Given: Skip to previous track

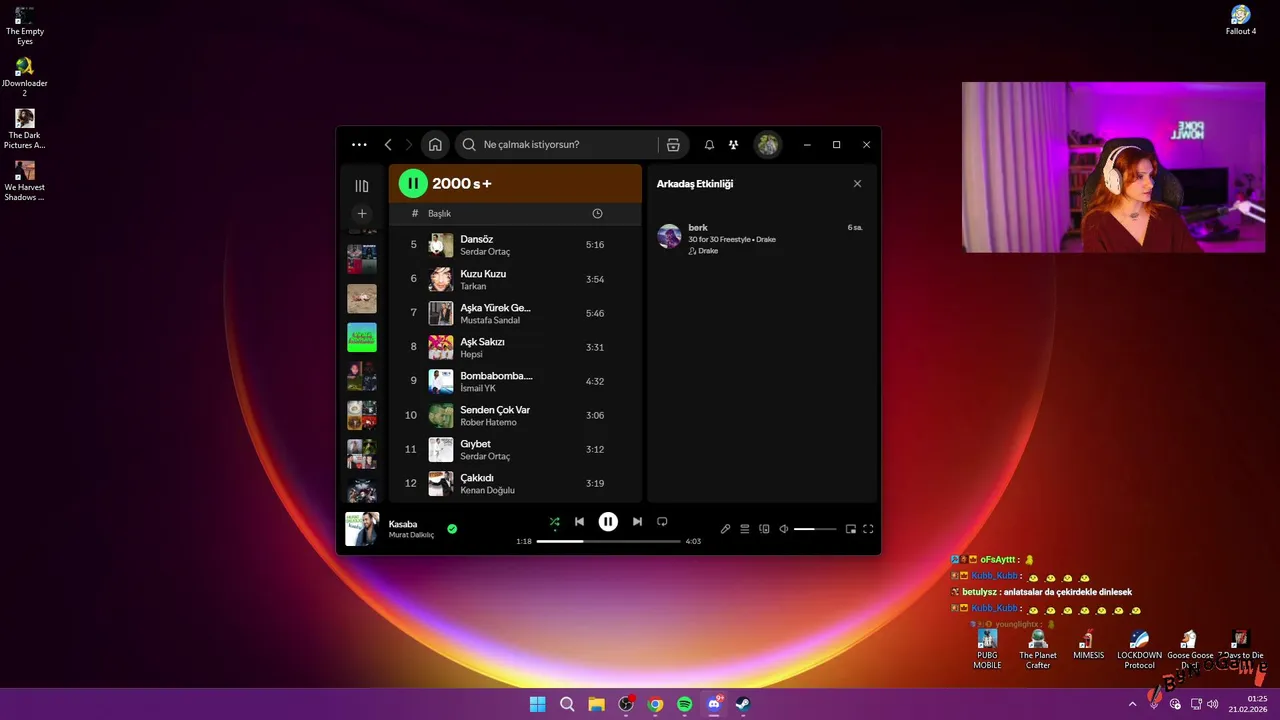Looking at the screenshot, I should click(579, 522).
